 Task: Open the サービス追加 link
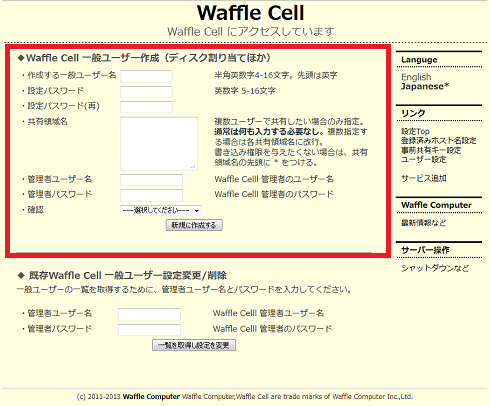(424, 178)
